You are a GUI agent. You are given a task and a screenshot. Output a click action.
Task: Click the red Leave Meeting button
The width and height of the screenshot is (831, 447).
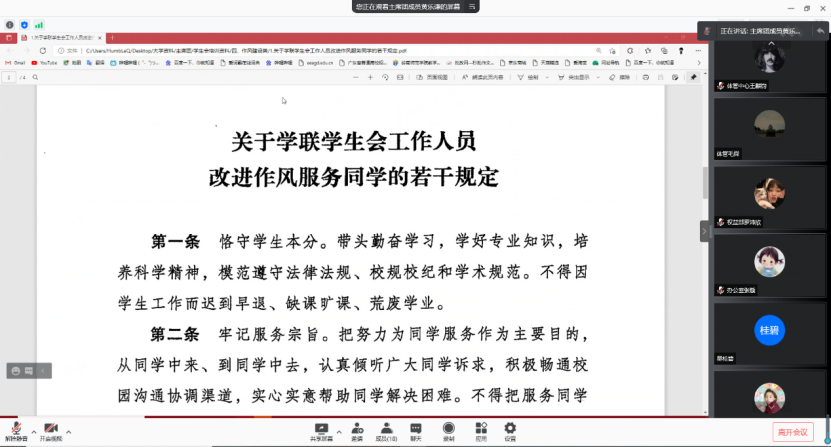point(792,431)
